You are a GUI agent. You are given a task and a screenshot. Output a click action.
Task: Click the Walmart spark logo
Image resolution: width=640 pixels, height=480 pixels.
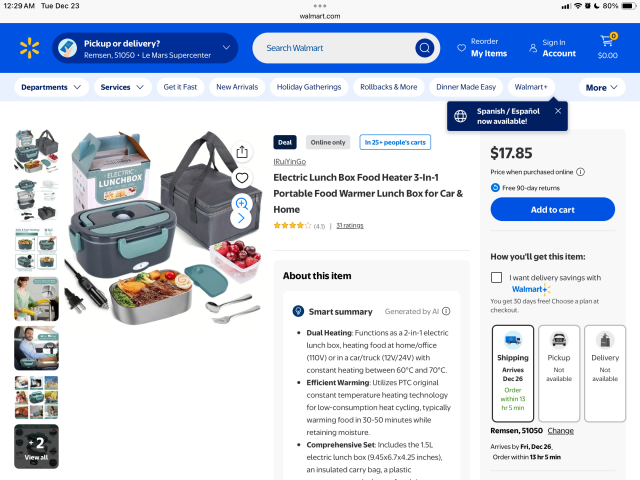click(x=29, y=48)
